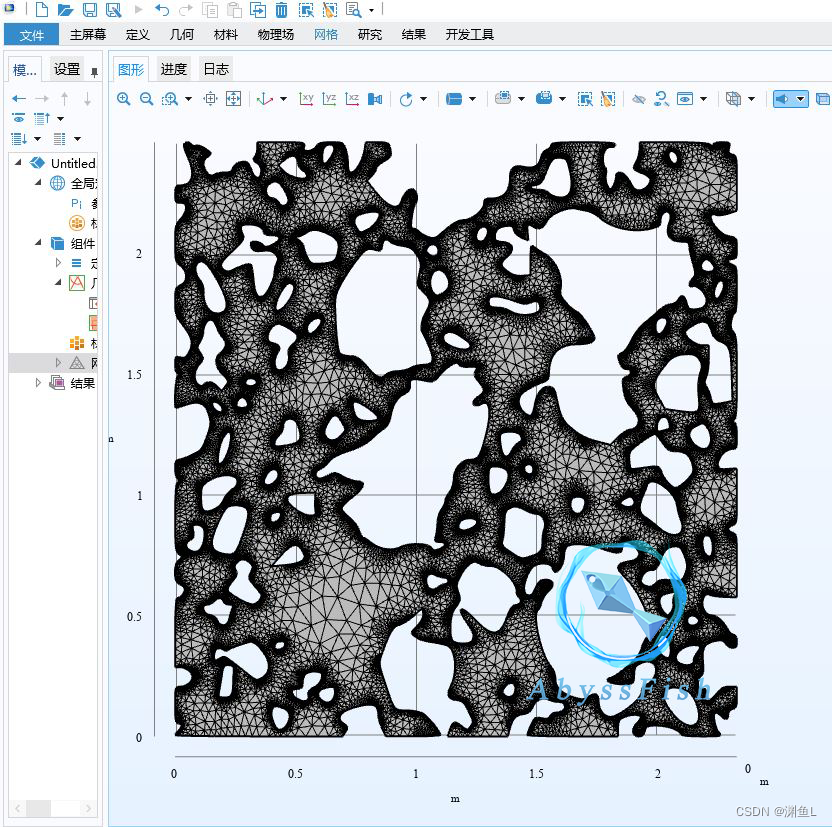Toggle the highlighted scene light button
The width and height of the screenshot is (832, 827).
coord(783,99)
